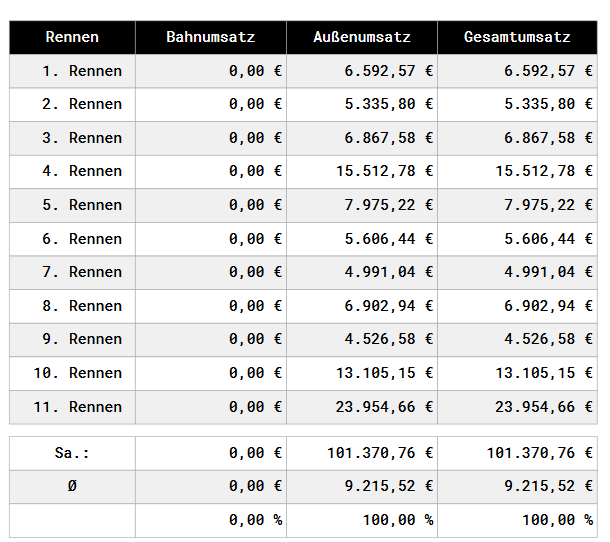This screenshot has width=610, height=542.
Task: Click Bahnumsatz cell of 9. Rennen
Action: (210, 340)
